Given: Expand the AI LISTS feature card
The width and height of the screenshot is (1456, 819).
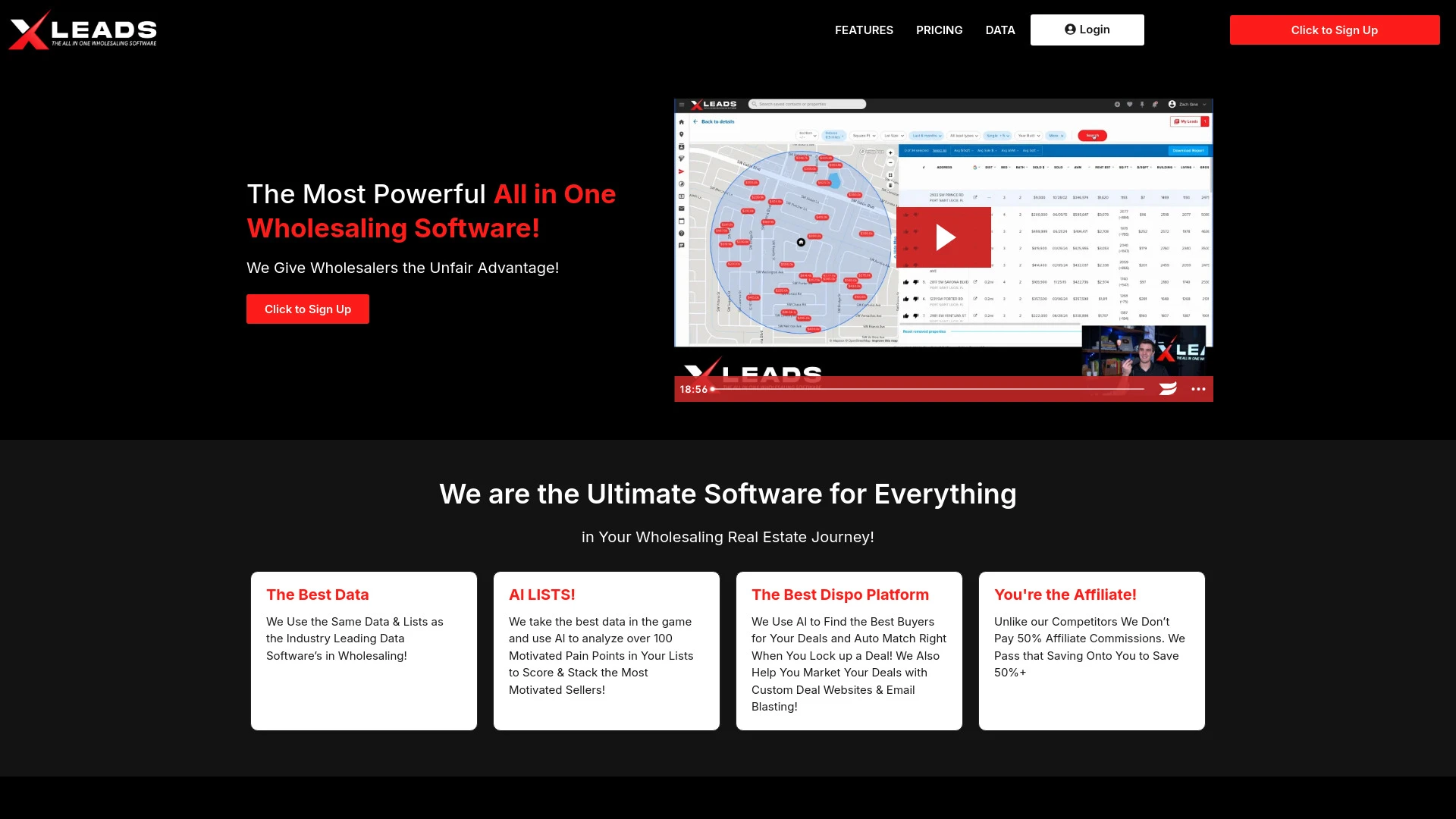Looking at the screenshot, I should tap(606, 650).
